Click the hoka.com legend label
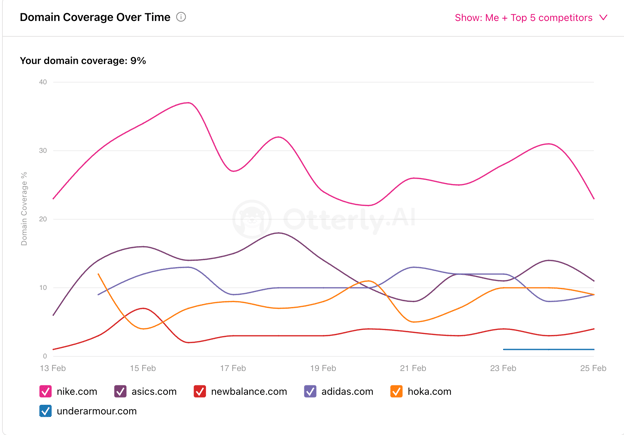Screen dimensions: 624x435 coord(430,392)
